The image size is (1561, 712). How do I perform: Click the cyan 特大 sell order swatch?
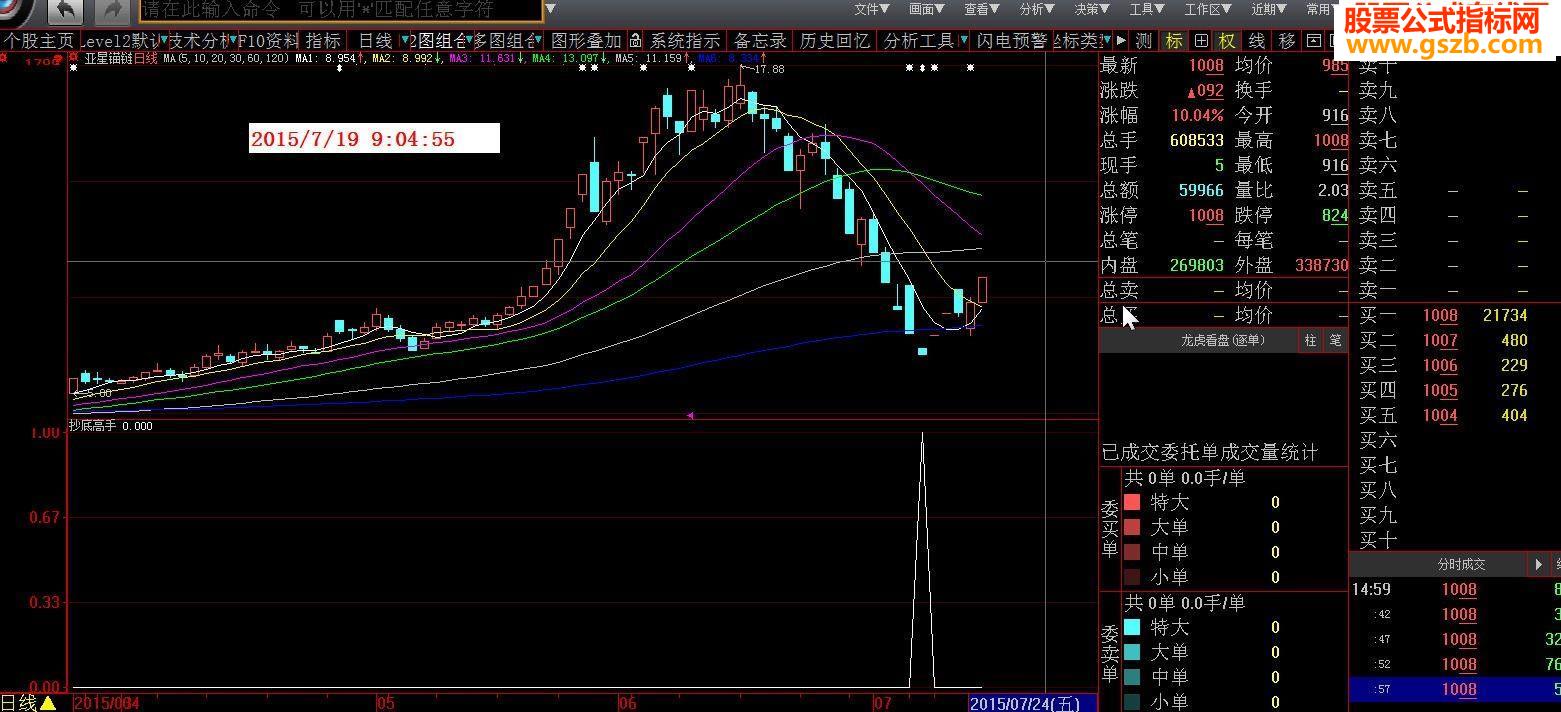click(1132, 627)
